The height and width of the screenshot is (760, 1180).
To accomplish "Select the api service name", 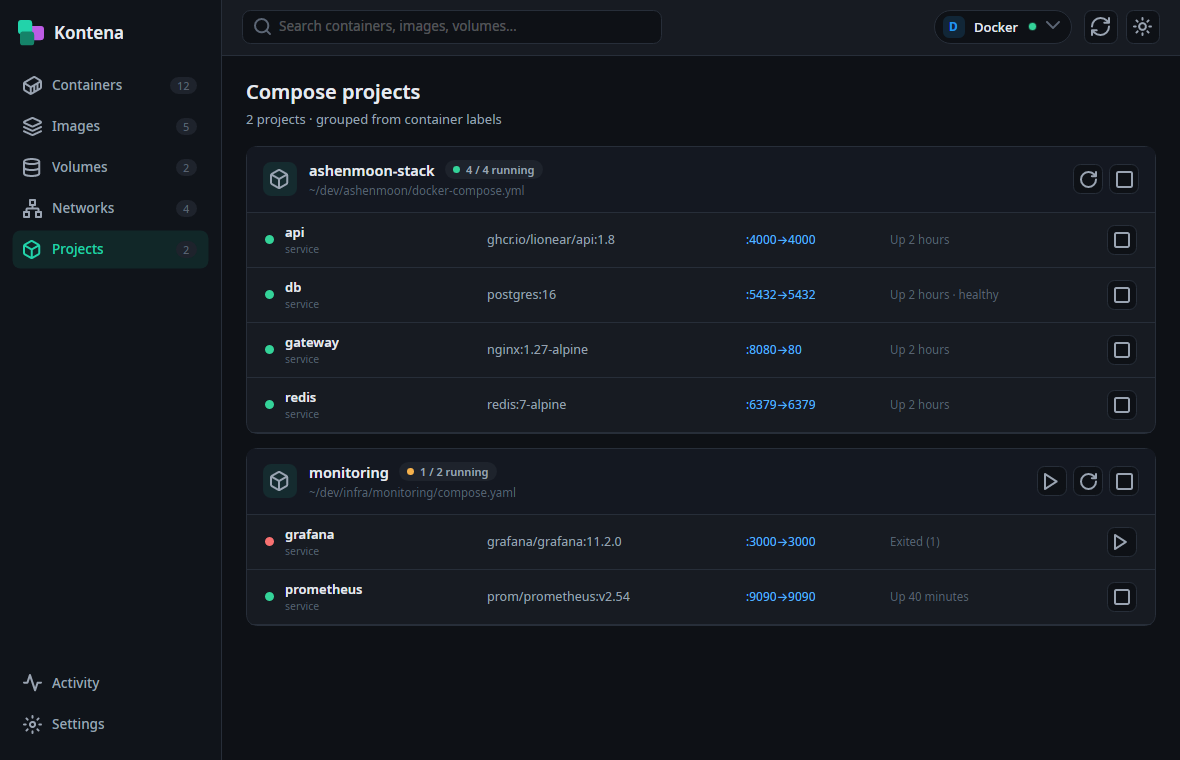I will pos(294,233).
